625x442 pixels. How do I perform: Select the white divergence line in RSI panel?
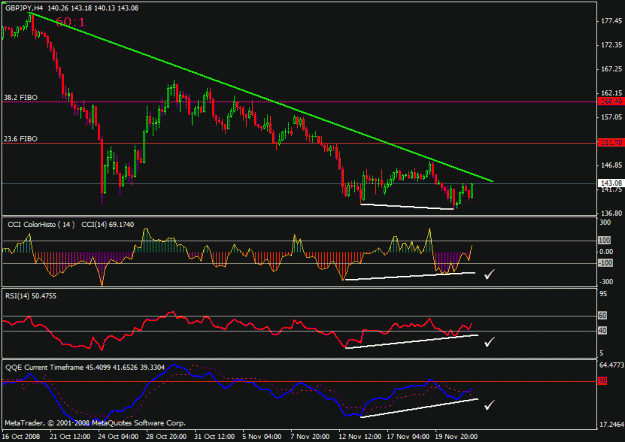[411, 342]
